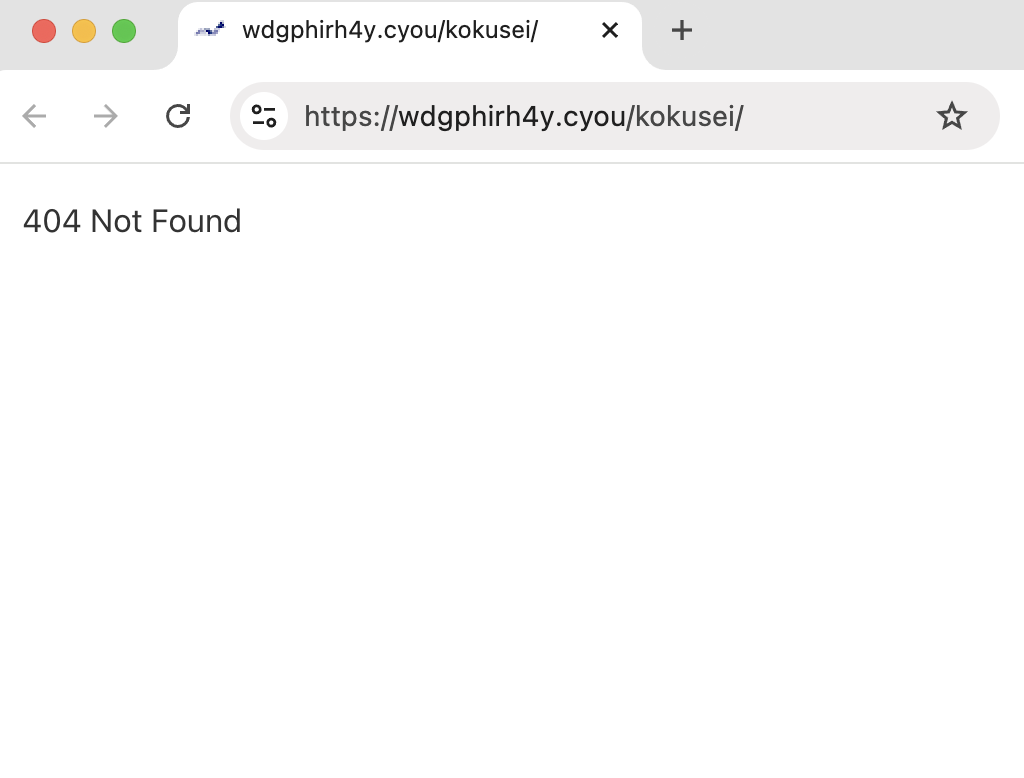Click the "404" number on the page
Image resolution: width=1024 pixels, height=778 pixels.
tap(51, 221)
